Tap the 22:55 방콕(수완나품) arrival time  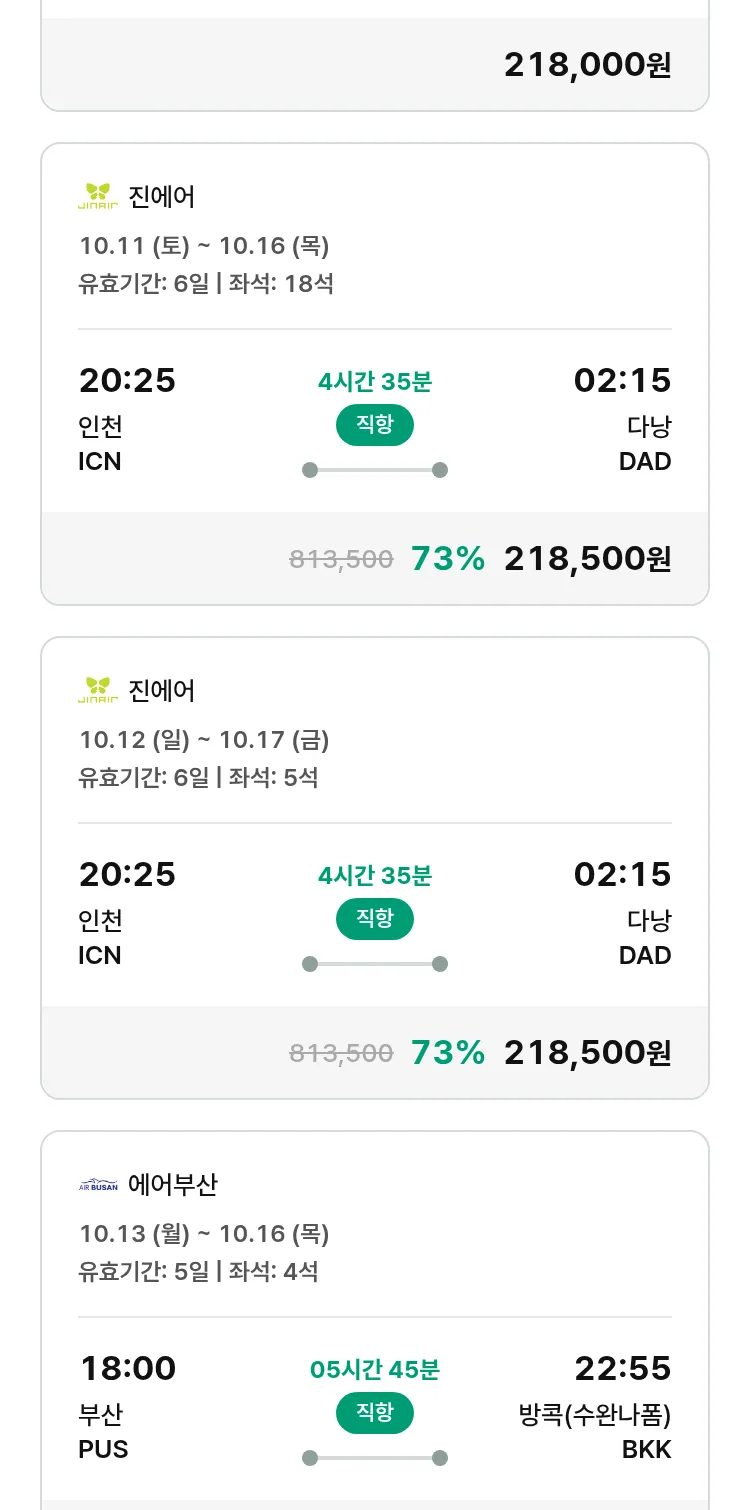click(x=622, y=1368)
